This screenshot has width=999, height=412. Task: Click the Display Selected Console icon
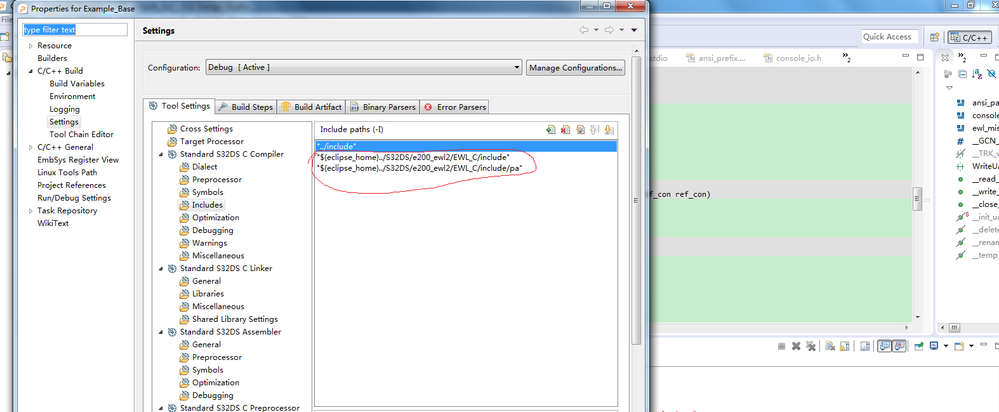pos(934,346)
